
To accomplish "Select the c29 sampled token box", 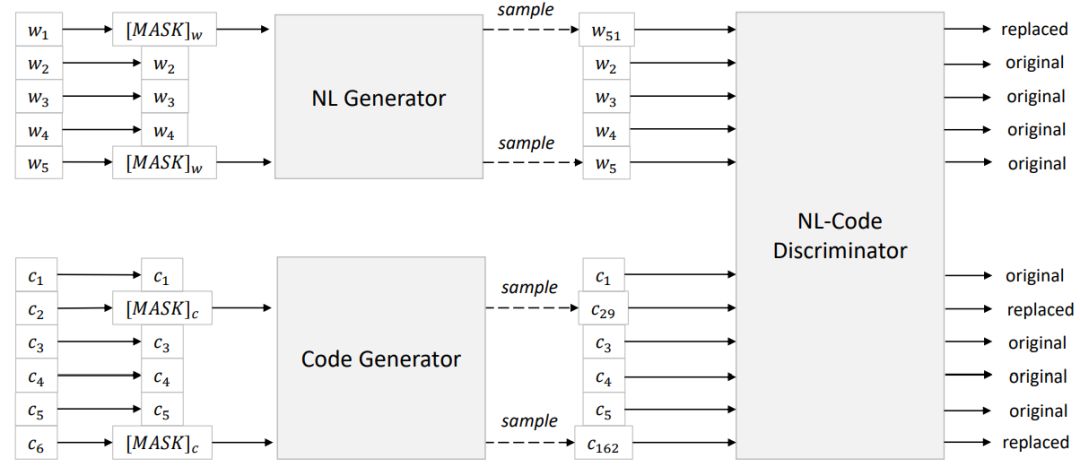I will pyautogui.click(x=604, y=310).
